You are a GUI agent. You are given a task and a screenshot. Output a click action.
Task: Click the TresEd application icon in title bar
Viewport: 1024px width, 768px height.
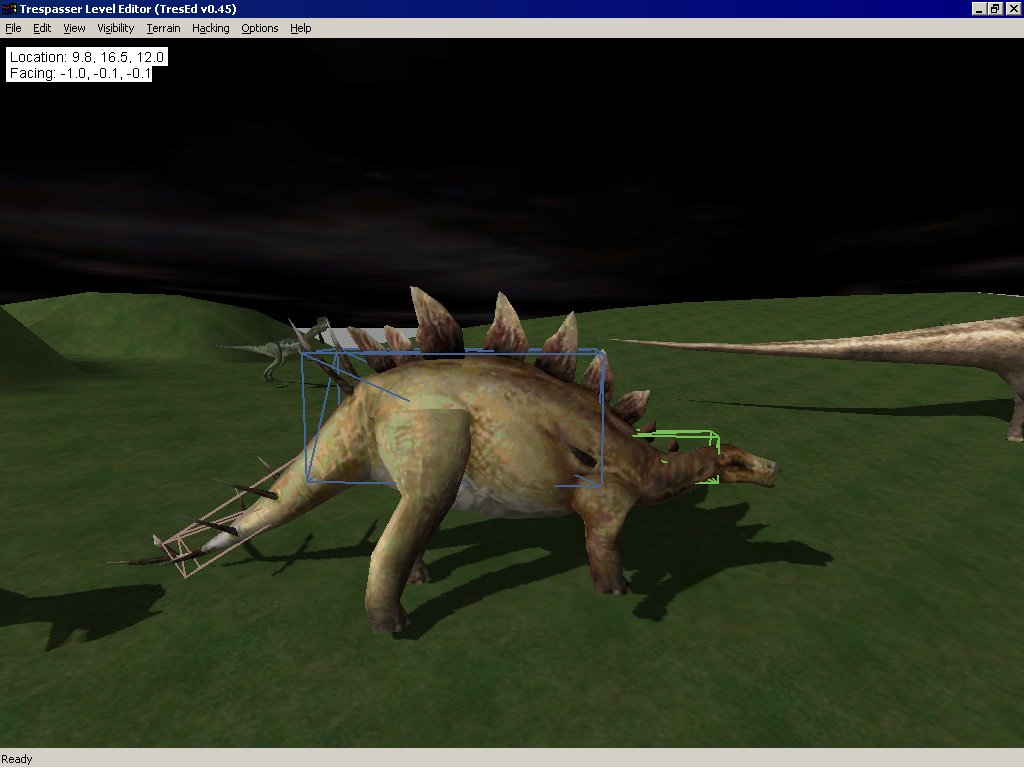click(x=9, y=8)
